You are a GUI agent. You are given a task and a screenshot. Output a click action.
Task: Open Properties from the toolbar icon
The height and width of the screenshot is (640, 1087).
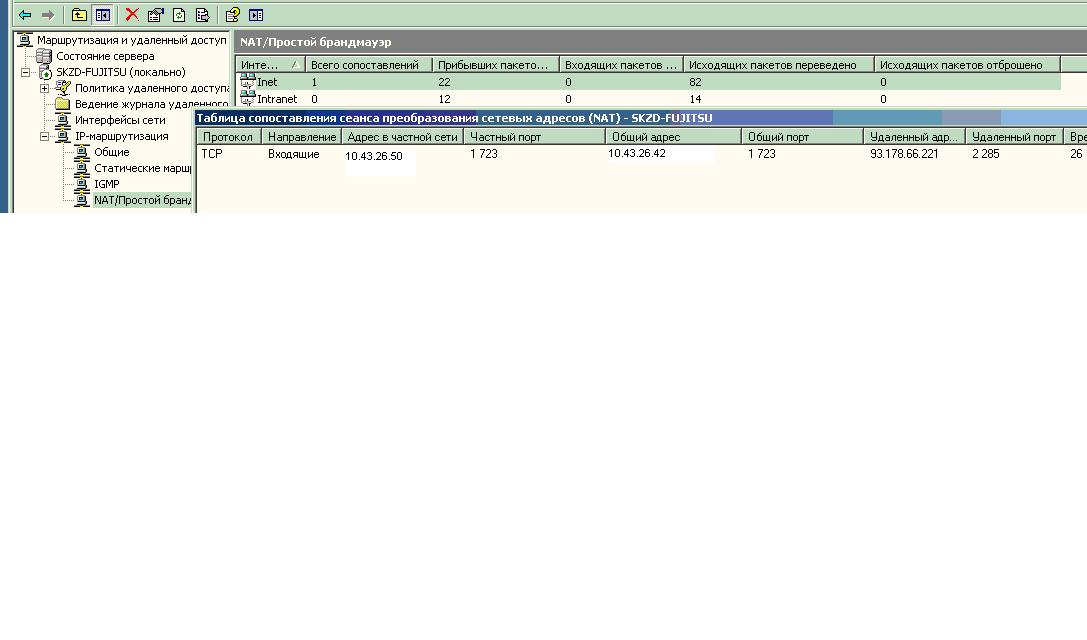[x=155, y=15]
